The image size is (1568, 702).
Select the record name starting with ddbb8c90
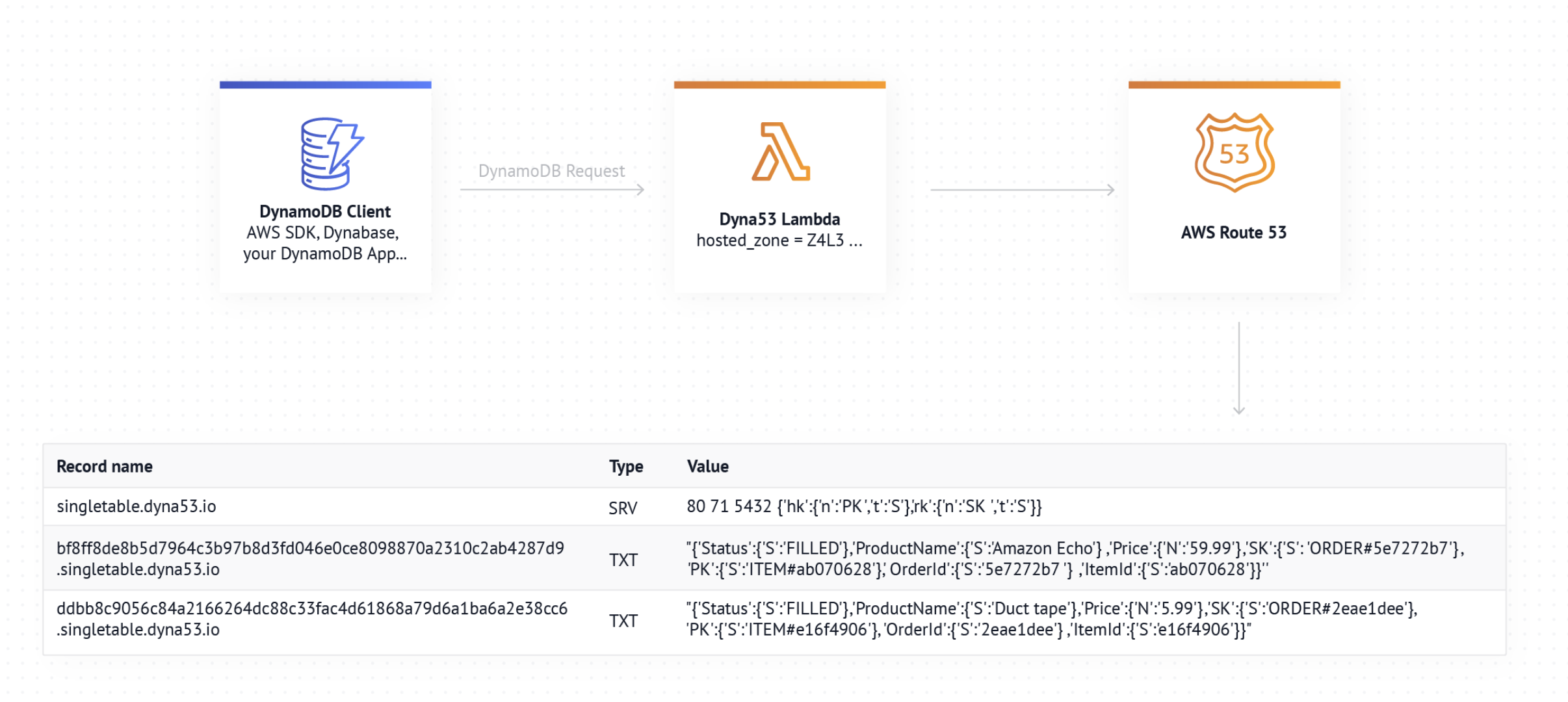[311, 619]
